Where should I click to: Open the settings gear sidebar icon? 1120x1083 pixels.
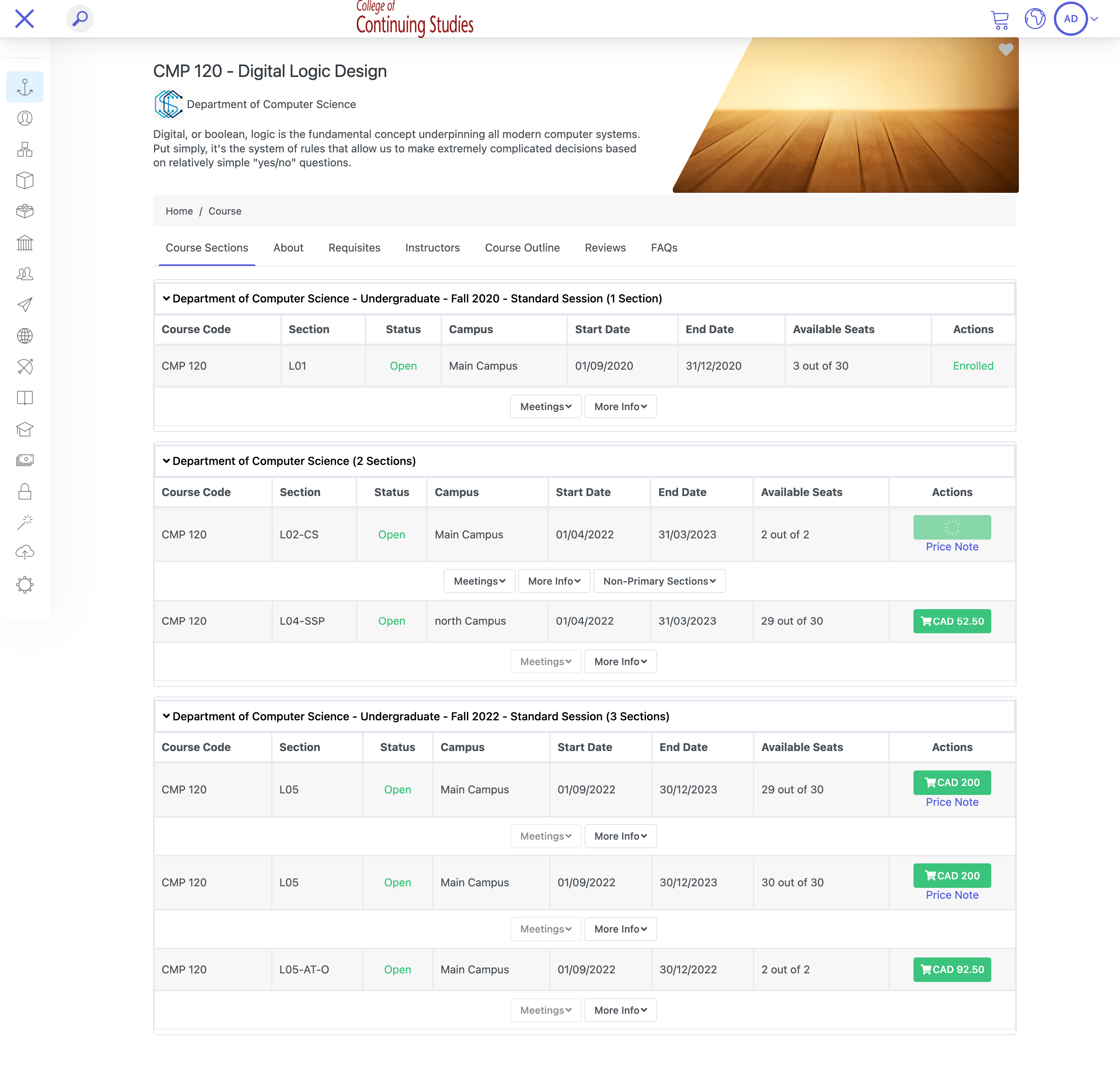(24, 584)
